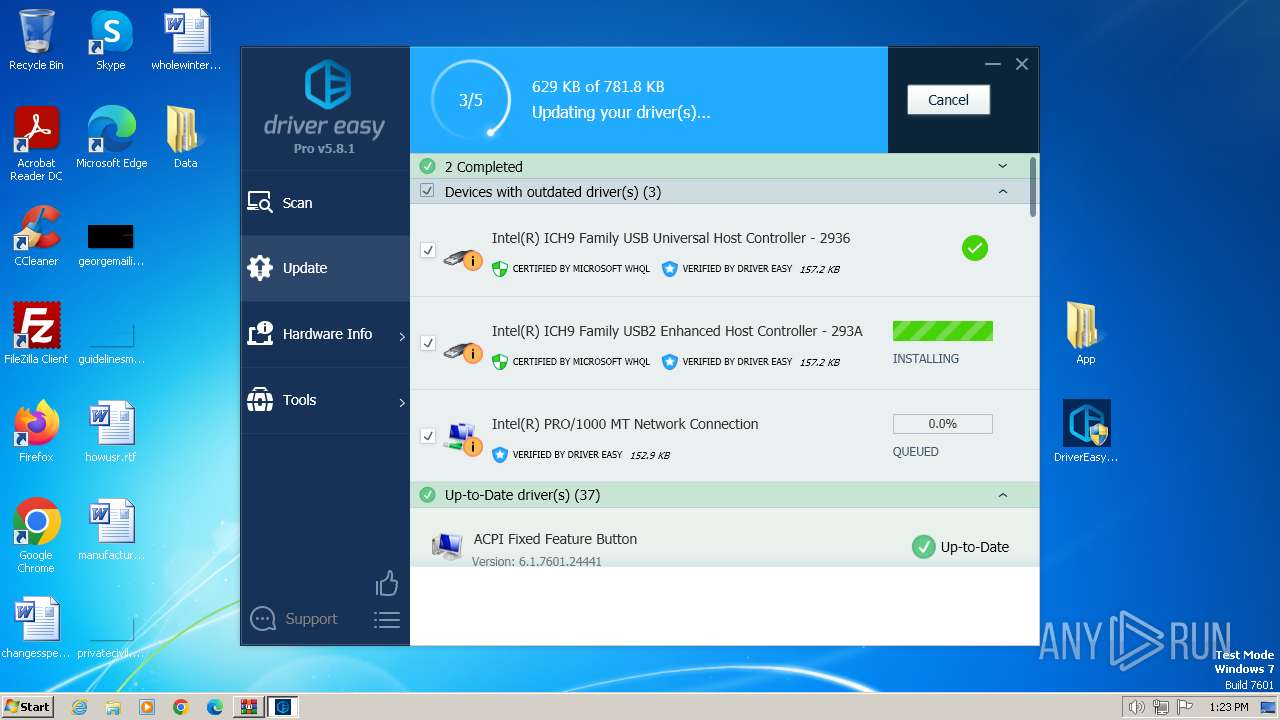Minimize the Driver Easy window
Image resolution: width=1280 pixels, height=720 pixels.
coord(992,64)
